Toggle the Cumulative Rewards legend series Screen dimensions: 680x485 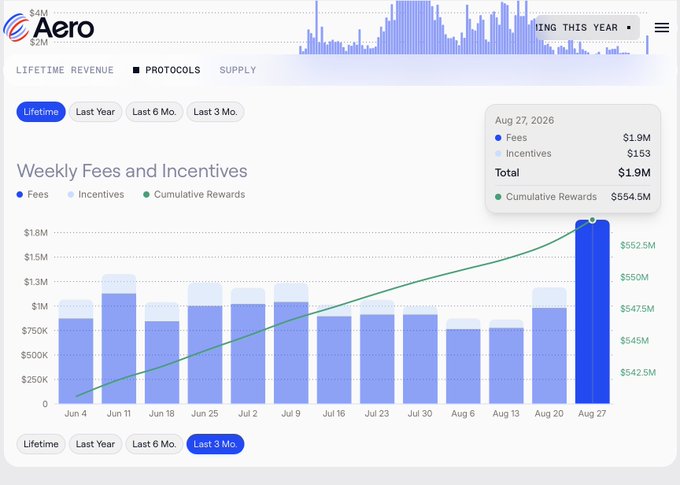pos(194,194)
